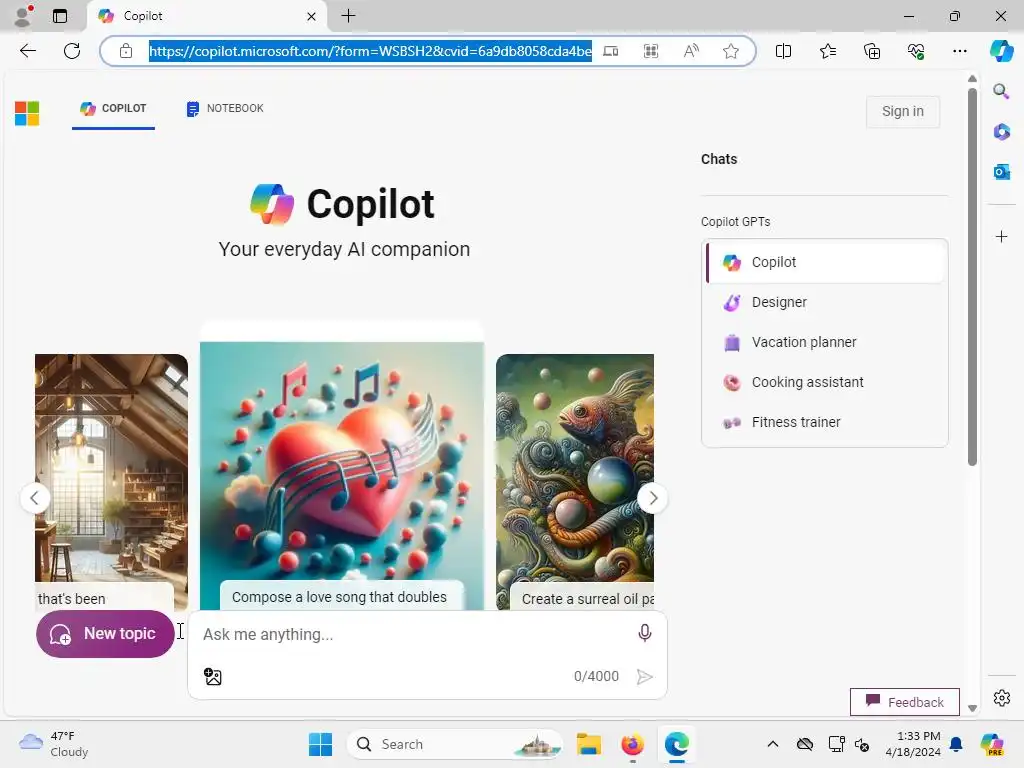Click the Sign in button
The height and width of the screenshot is (768, 1024).
tap(903, 112)
